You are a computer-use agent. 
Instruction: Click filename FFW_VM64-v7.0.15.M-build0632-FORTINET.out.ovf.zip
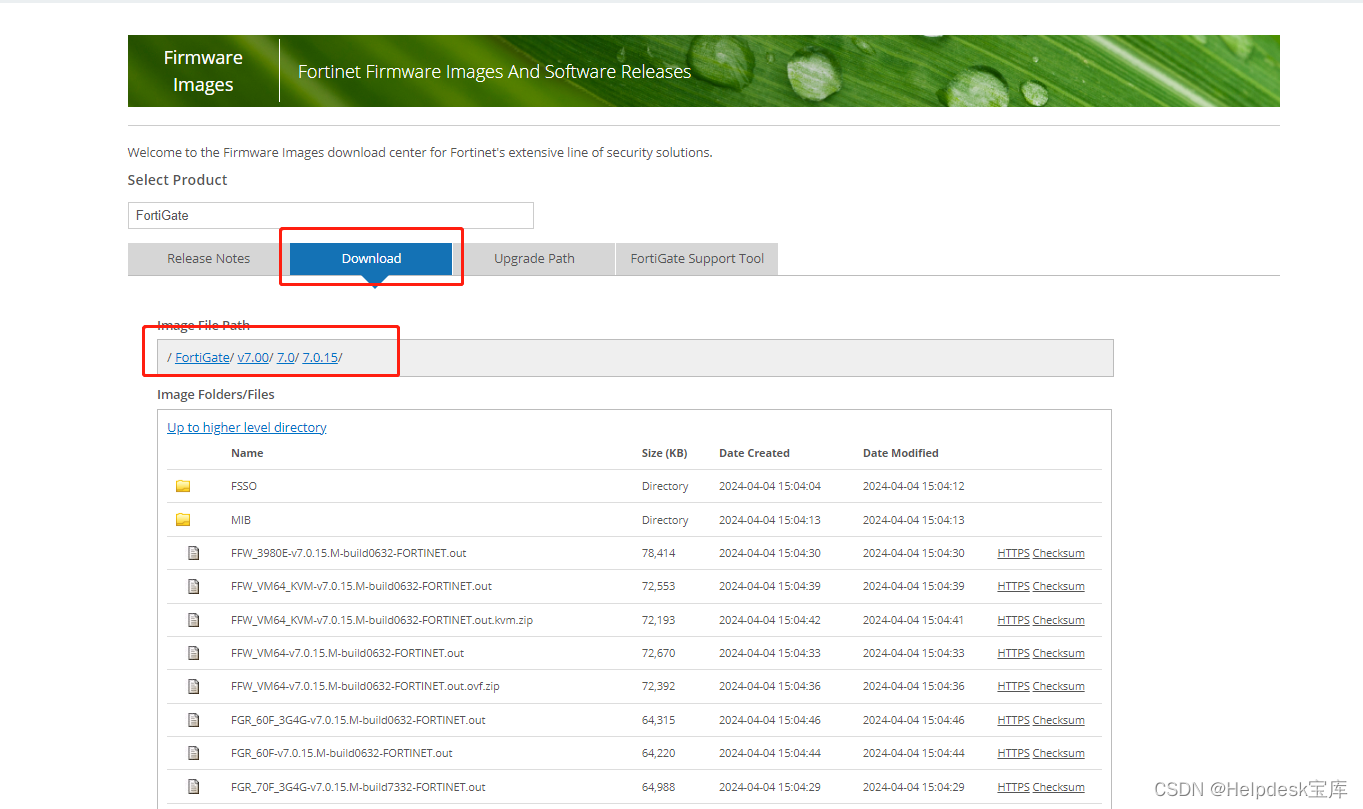click(365, 686)
